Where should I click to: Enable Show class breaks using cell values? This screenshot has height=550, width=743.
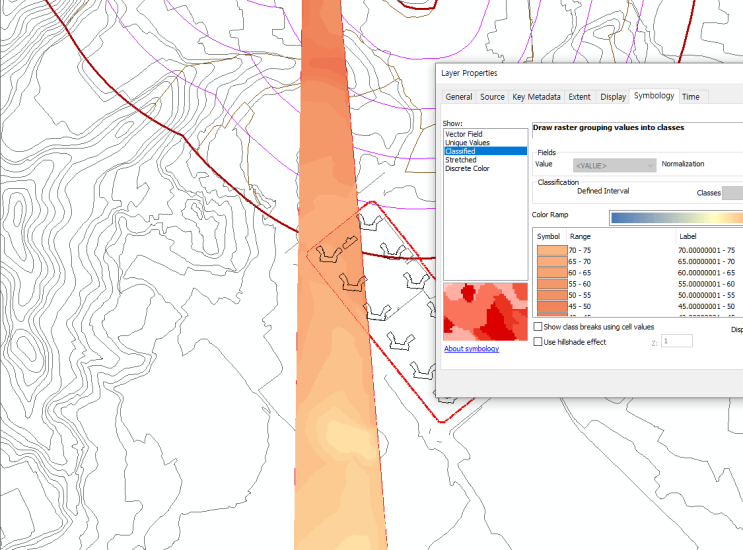click(x=539, y=327)
